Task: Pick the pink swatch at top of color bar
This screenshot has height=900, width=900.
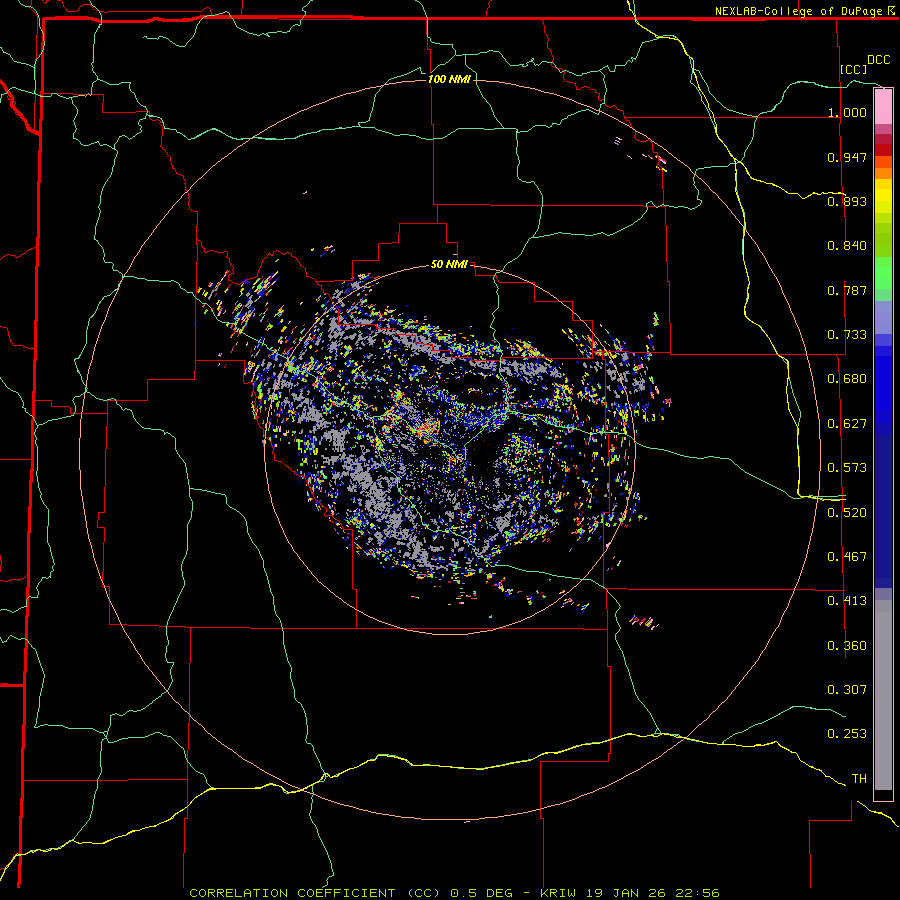Action: 883,107
